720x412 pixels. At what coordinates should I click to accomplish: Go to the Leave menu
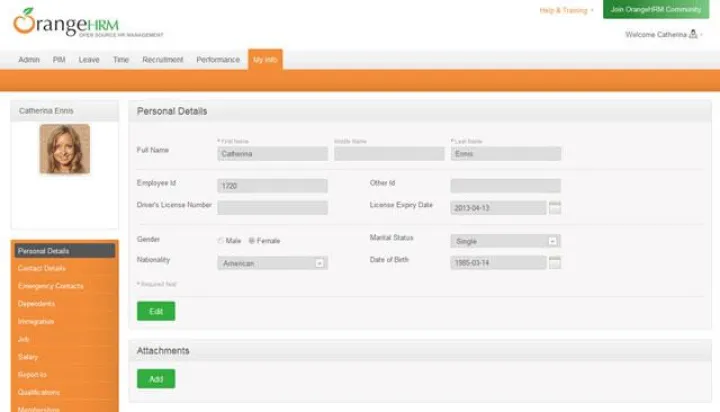(x=89, y=60)
